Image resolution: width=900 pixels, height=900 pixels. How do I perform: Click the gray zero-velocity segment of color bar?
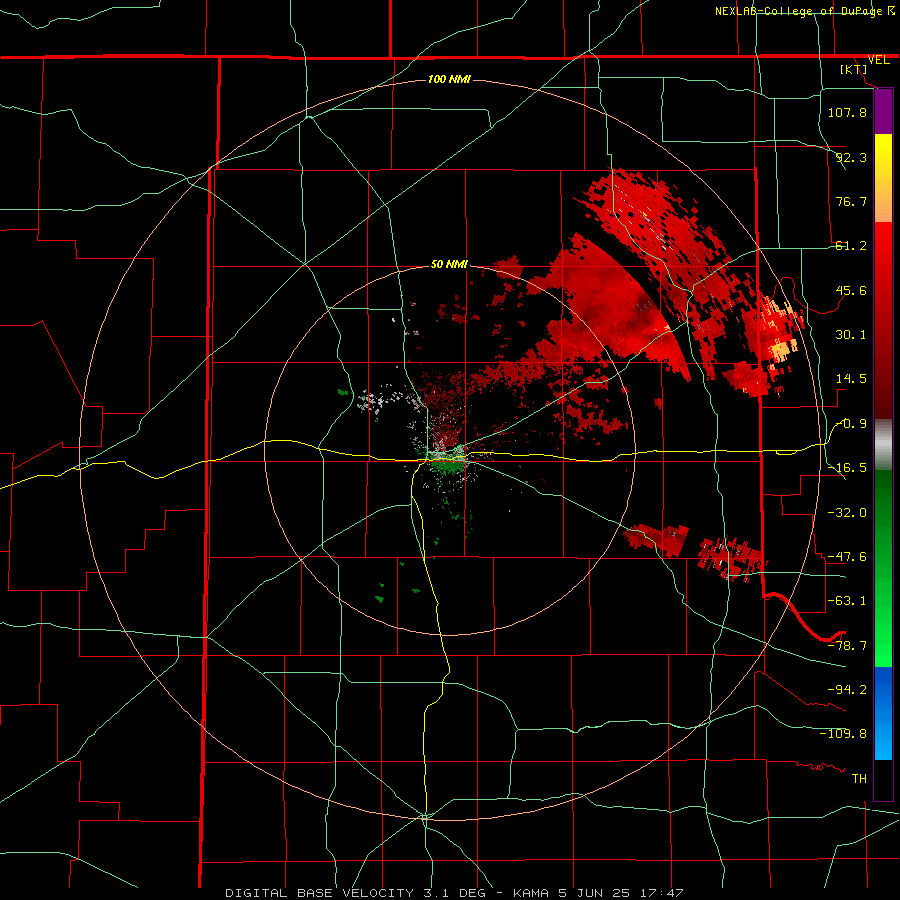coord(883,445)
